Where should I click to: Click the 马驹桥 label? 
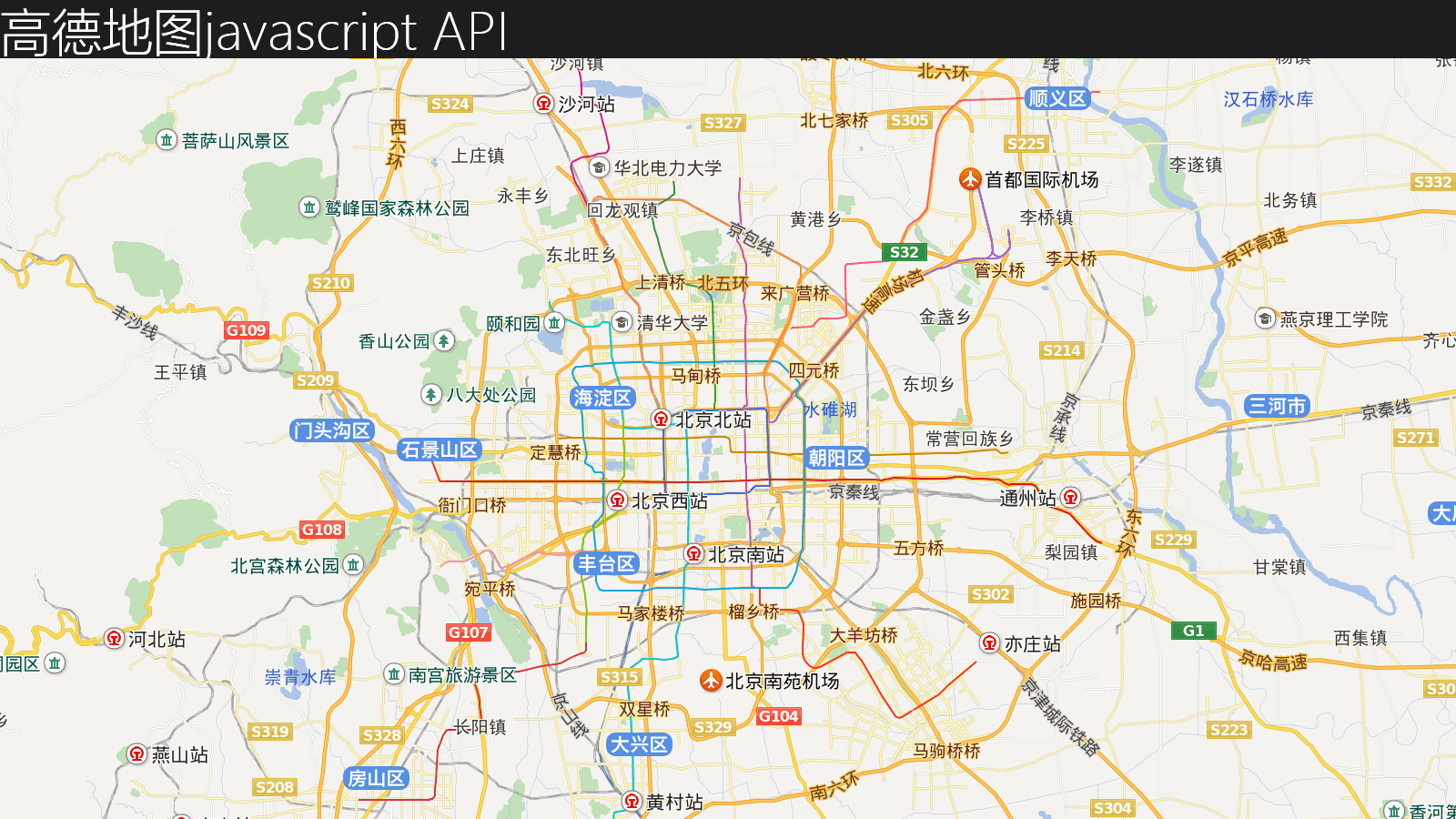click(947, 751)
